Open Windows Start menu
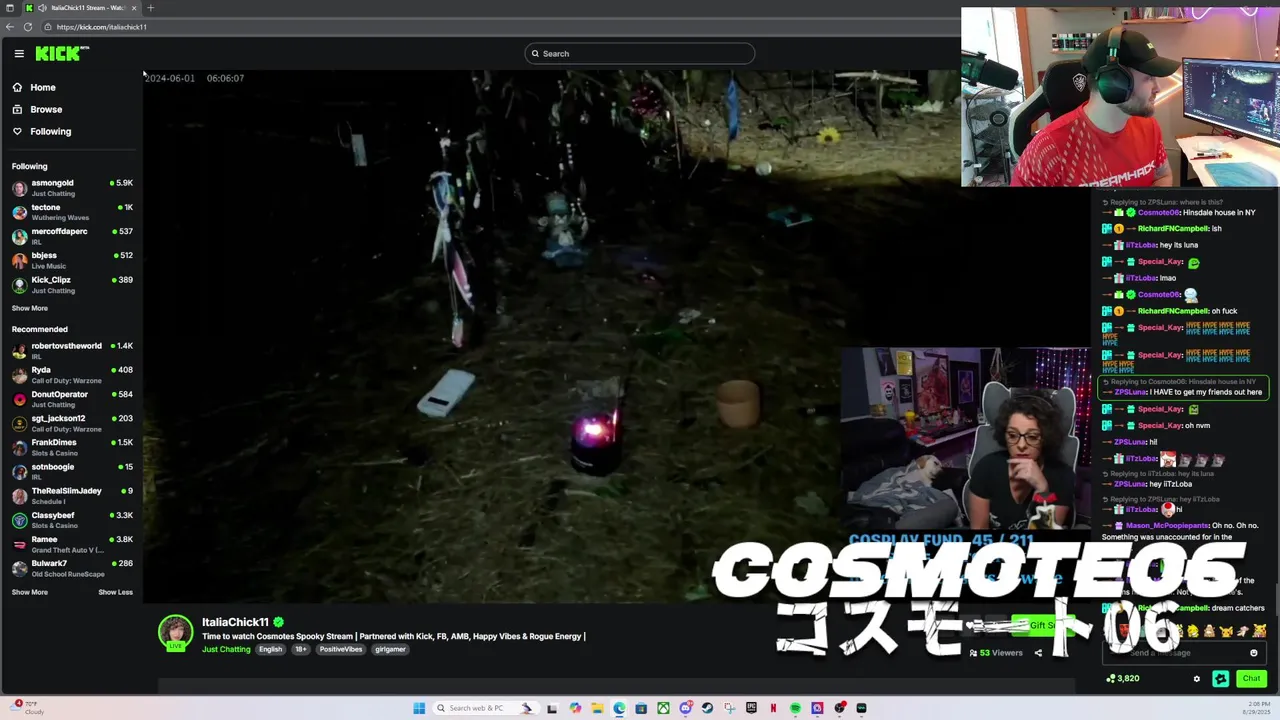 pyautogui.click(x=419, y=708)
